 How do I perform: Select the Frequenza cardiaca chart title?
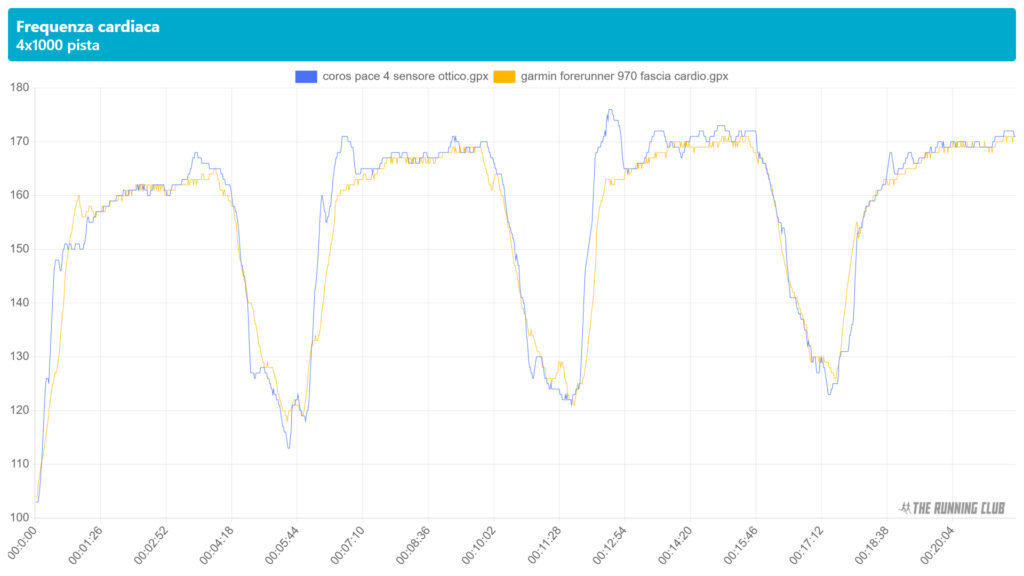(88, 27)
